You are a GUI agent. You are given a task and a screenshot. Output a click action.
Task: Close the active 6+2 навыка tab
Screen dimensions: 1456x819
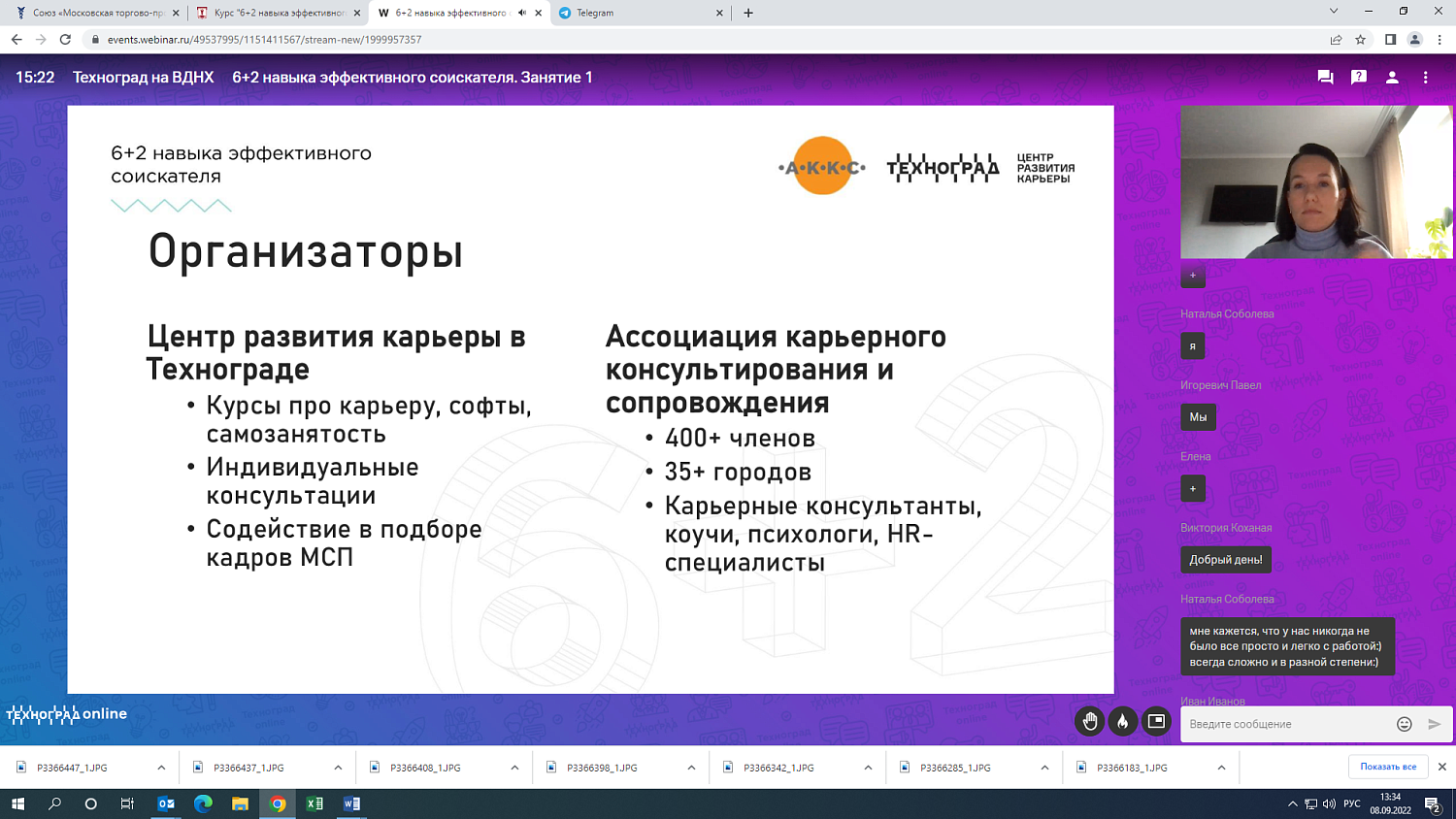(539, 13)
